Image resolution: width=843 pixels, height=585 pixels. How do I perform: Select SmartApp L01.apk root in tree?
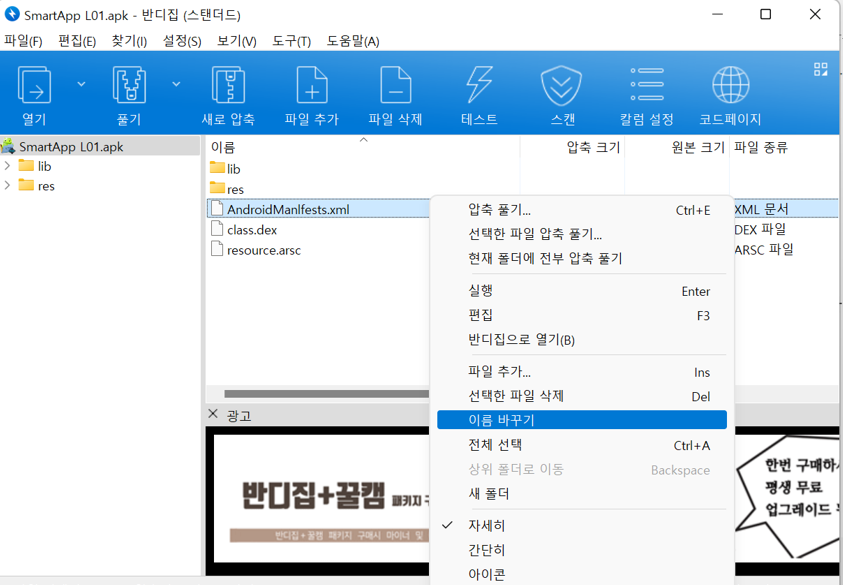coord(71,146)
